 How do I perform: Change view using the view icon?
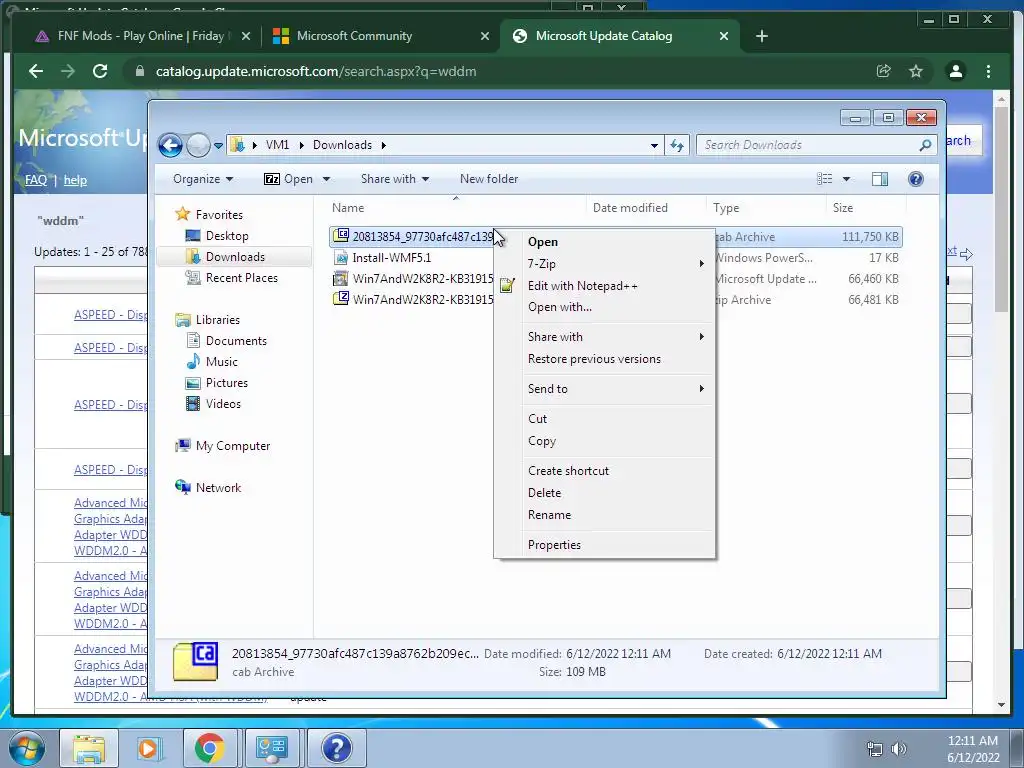pyautogui.click(x=825, y=179)
